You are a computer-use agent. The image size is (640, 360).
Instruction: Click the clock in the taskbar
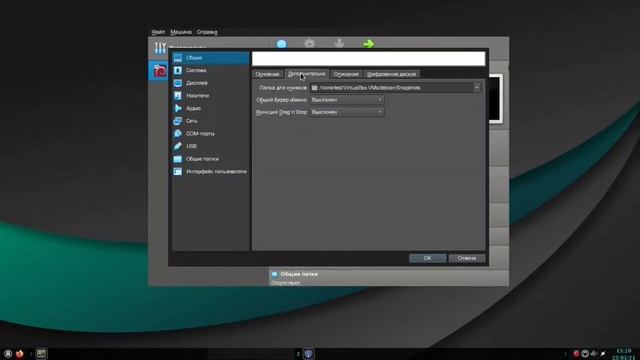click(624, 354)
